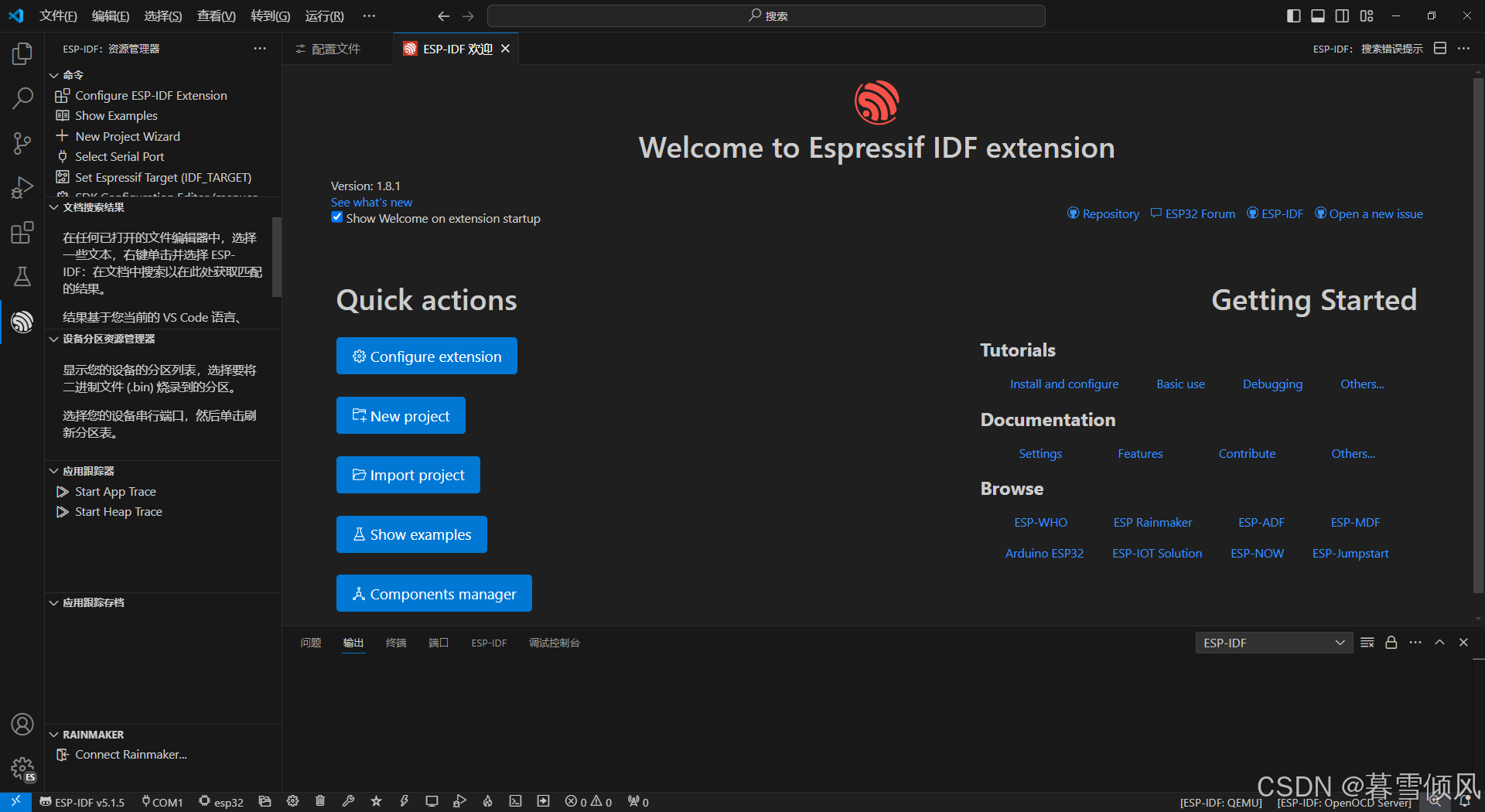Click the Import project button

pos(408,475)
